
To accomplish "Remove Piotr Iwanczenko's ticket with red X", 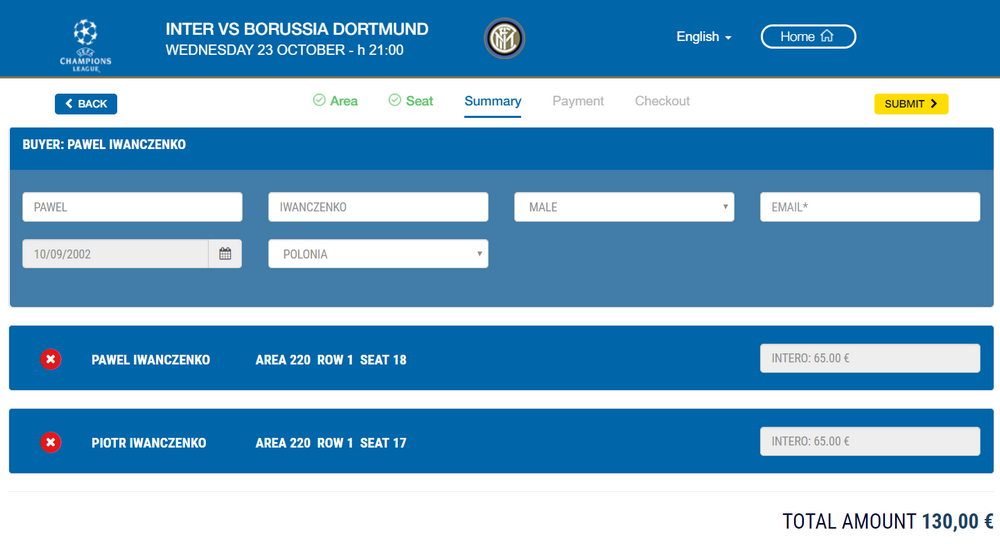I will point(50,443).
